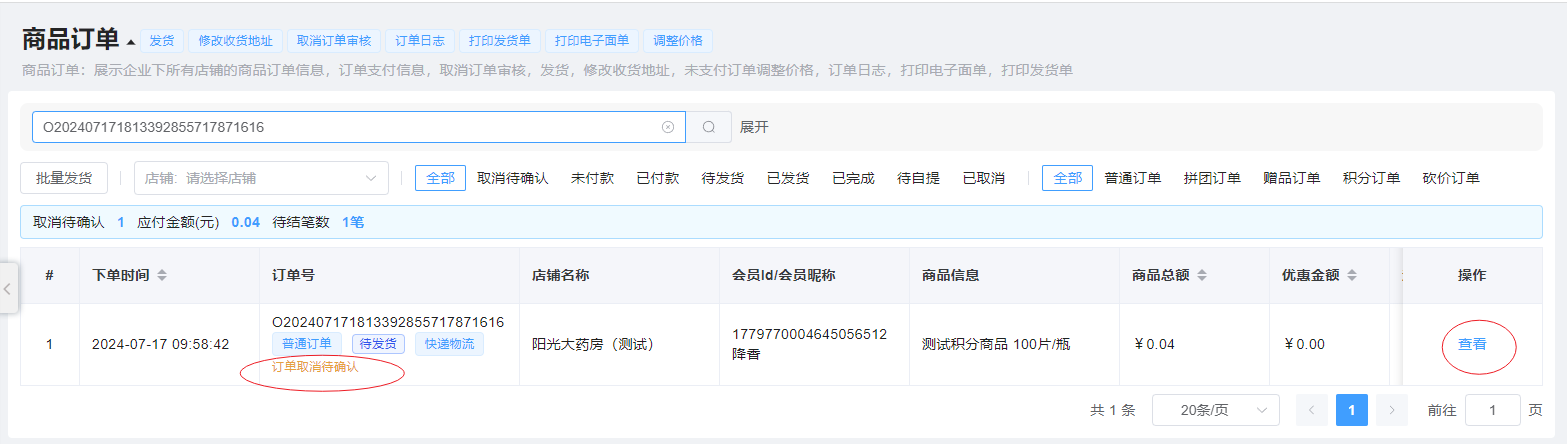
Task: Filter by 待自提 status
Action: (918, 178)
